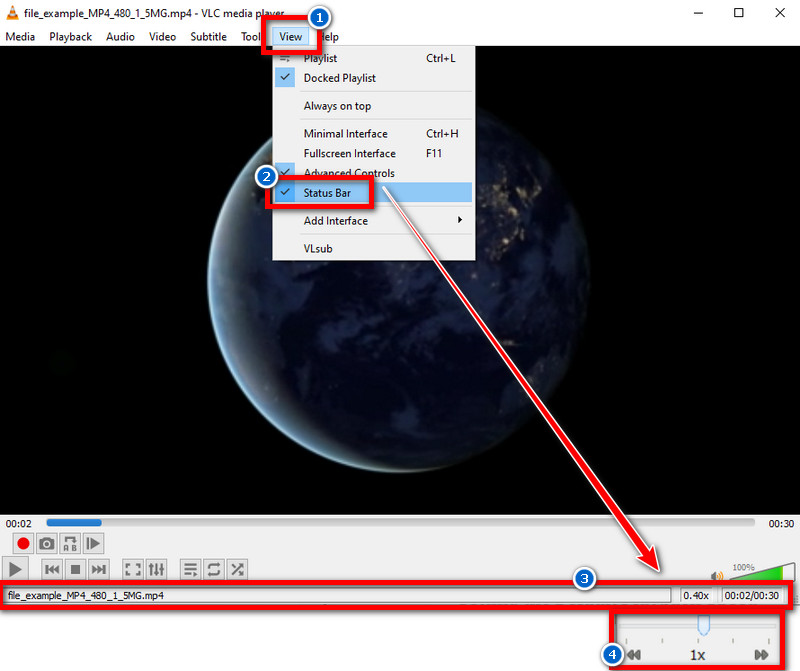Toggle Status Bar option

pyautogui.click(x=374, y=193)
